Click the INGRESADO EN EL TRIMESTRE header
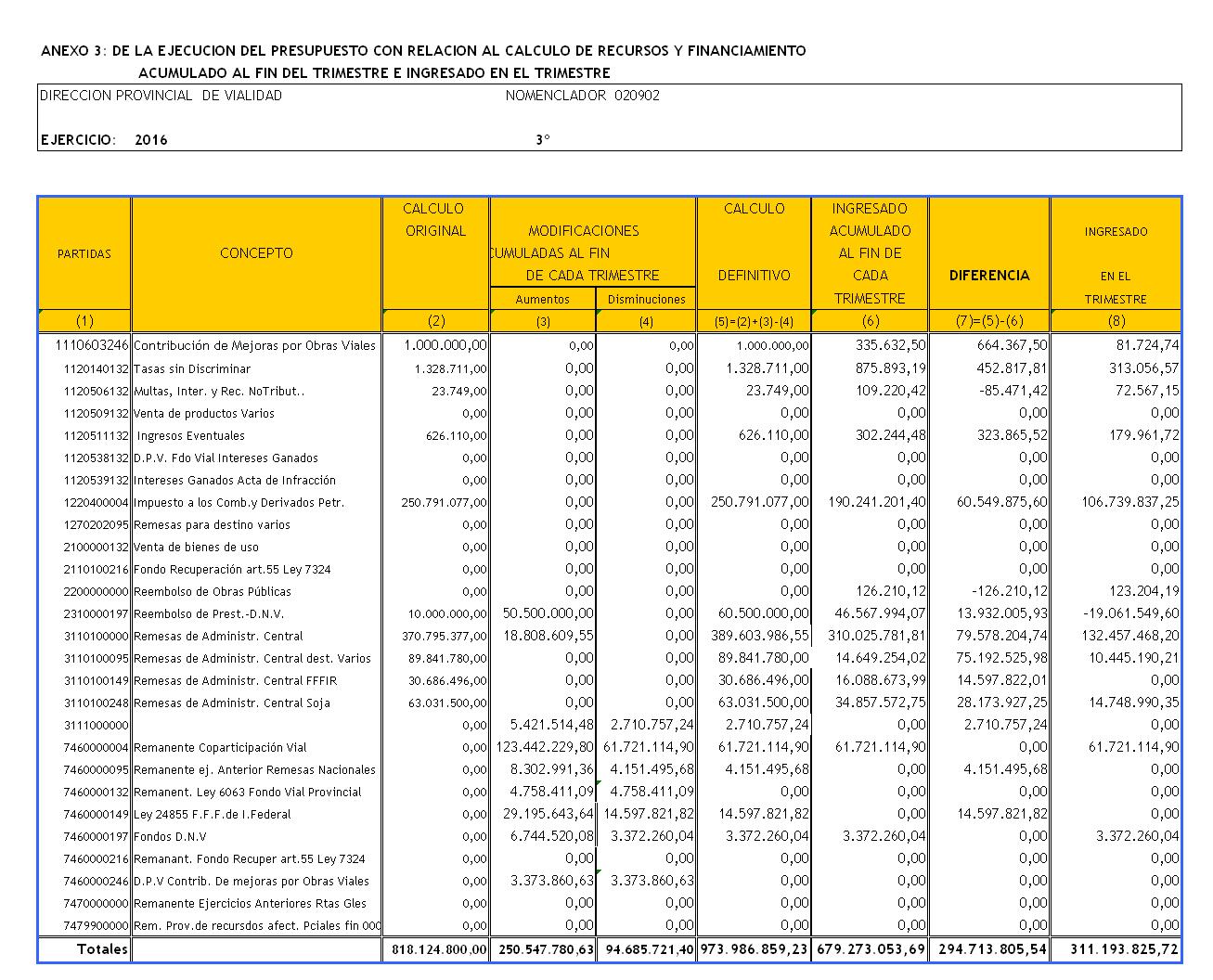Viewport: 1213px width, 980px height. [1116, 253]
